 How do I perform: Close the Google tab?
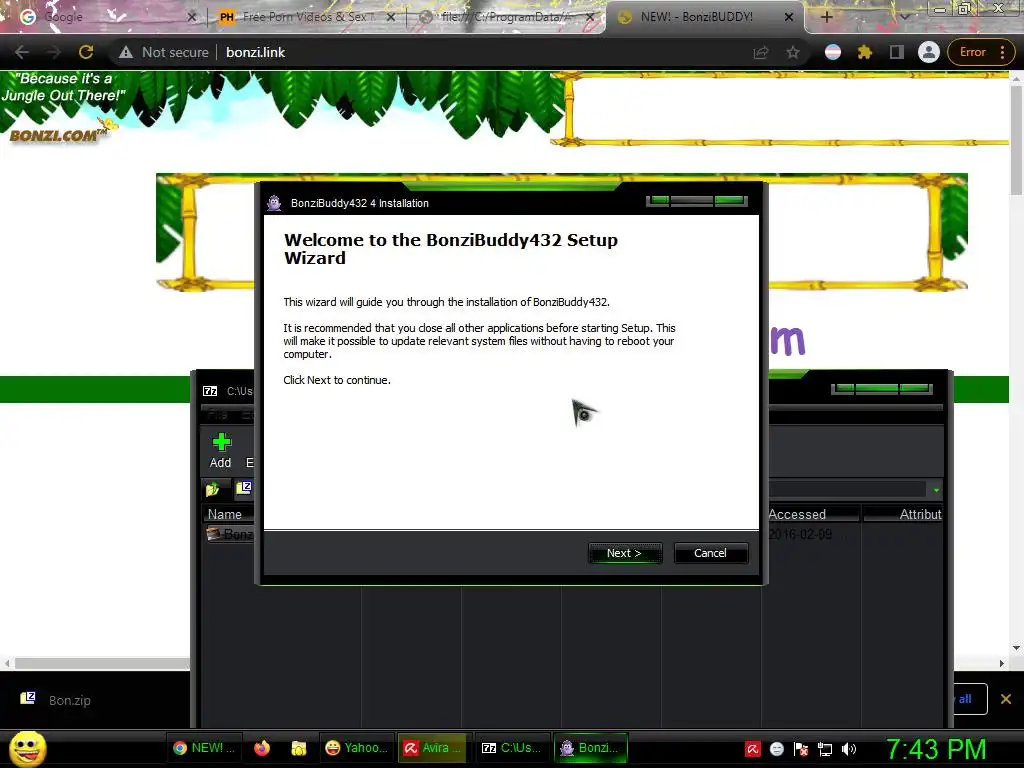pyautogui.click(x=192, y=17)
